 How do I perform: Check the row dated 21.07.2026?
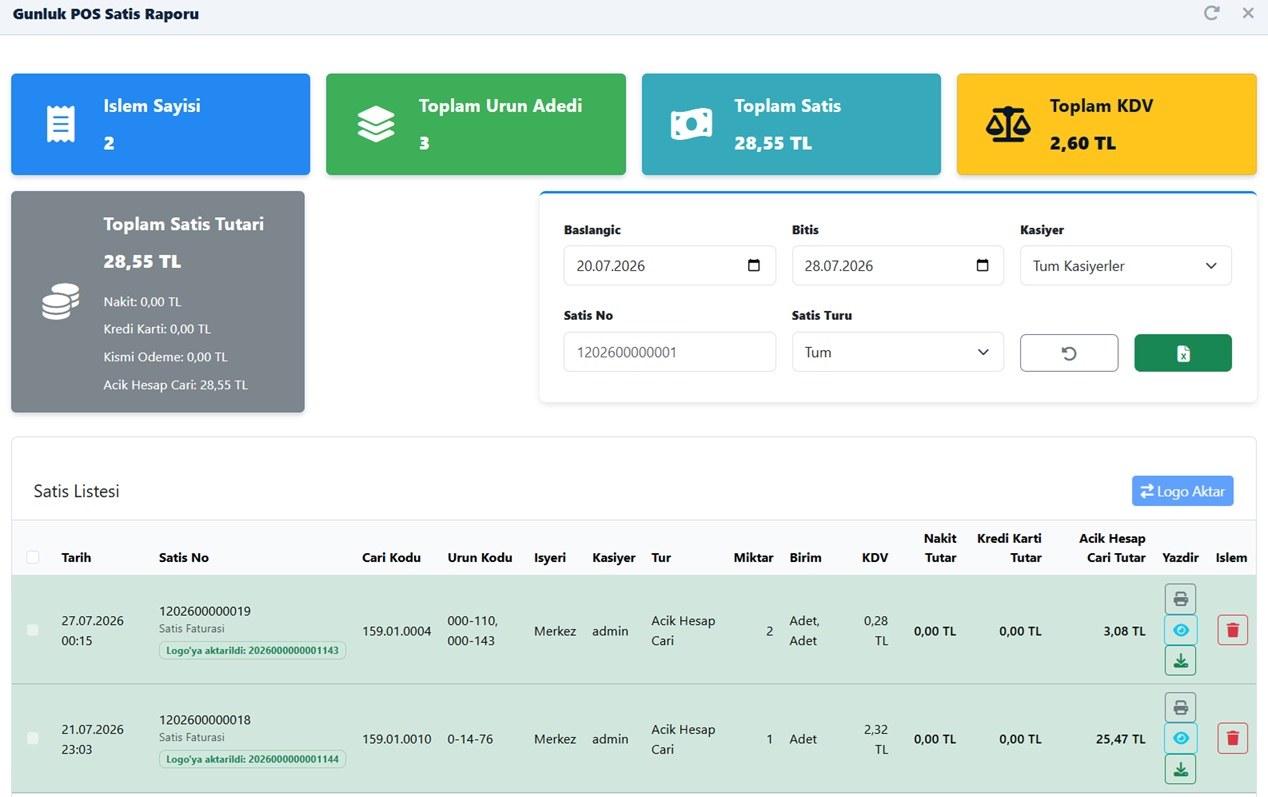click(33, 738)
